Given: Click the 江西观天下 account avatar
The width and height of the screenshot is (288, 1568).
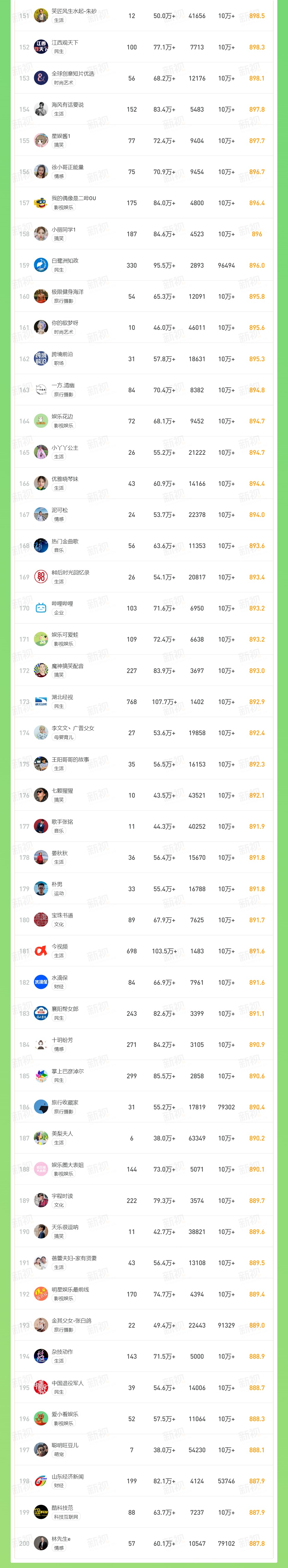Looking at the screenshot, I should point(41,47).
